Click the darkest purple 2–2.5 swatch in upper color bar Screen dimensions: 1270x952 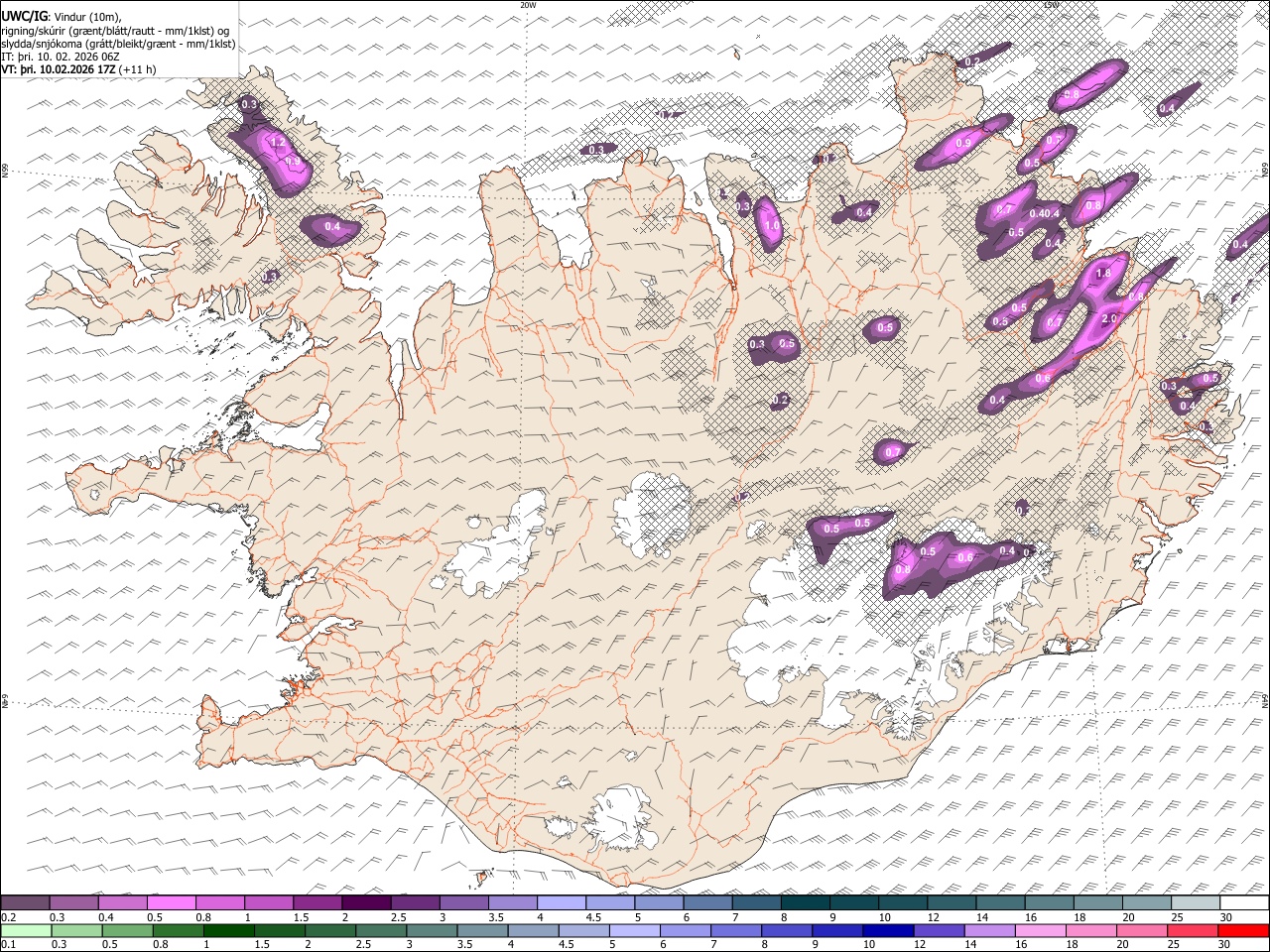(x=366, y=902)
